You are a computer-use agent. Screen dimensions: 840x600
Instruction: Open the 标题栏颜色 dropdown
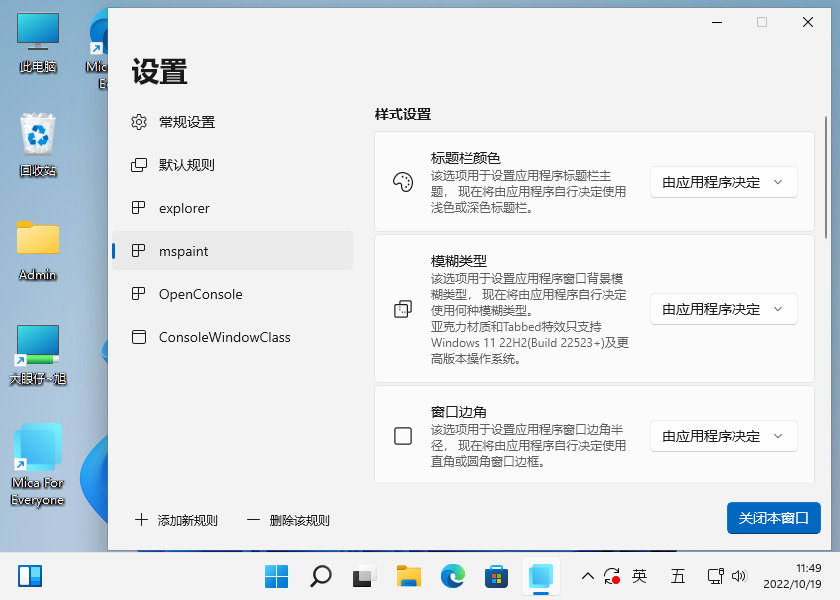click(723, 182)
